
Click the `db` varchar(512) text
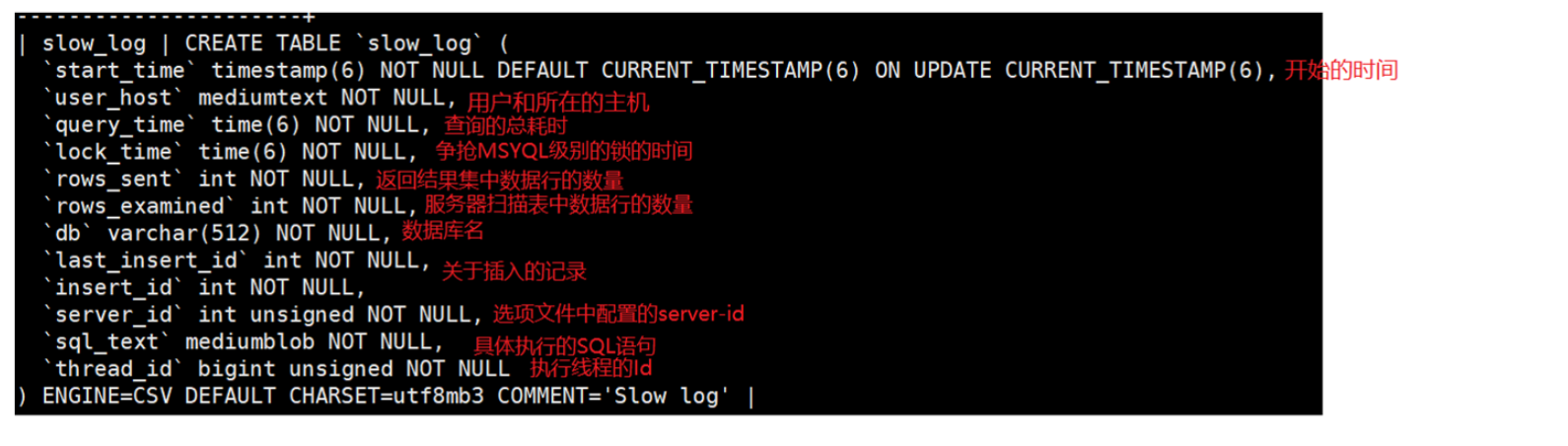point(152,234)
